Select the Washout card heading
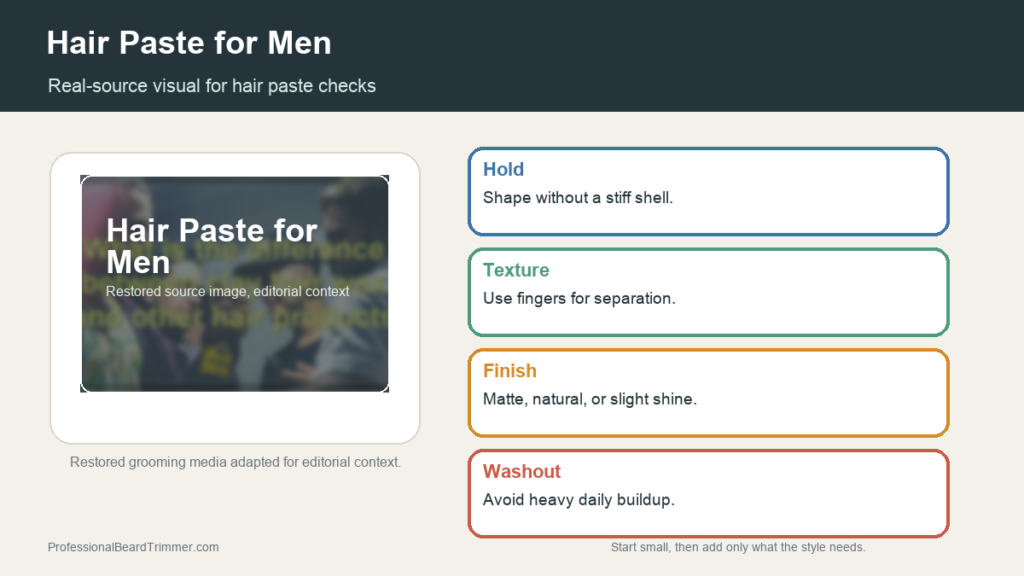 click(x=521, y=471)
